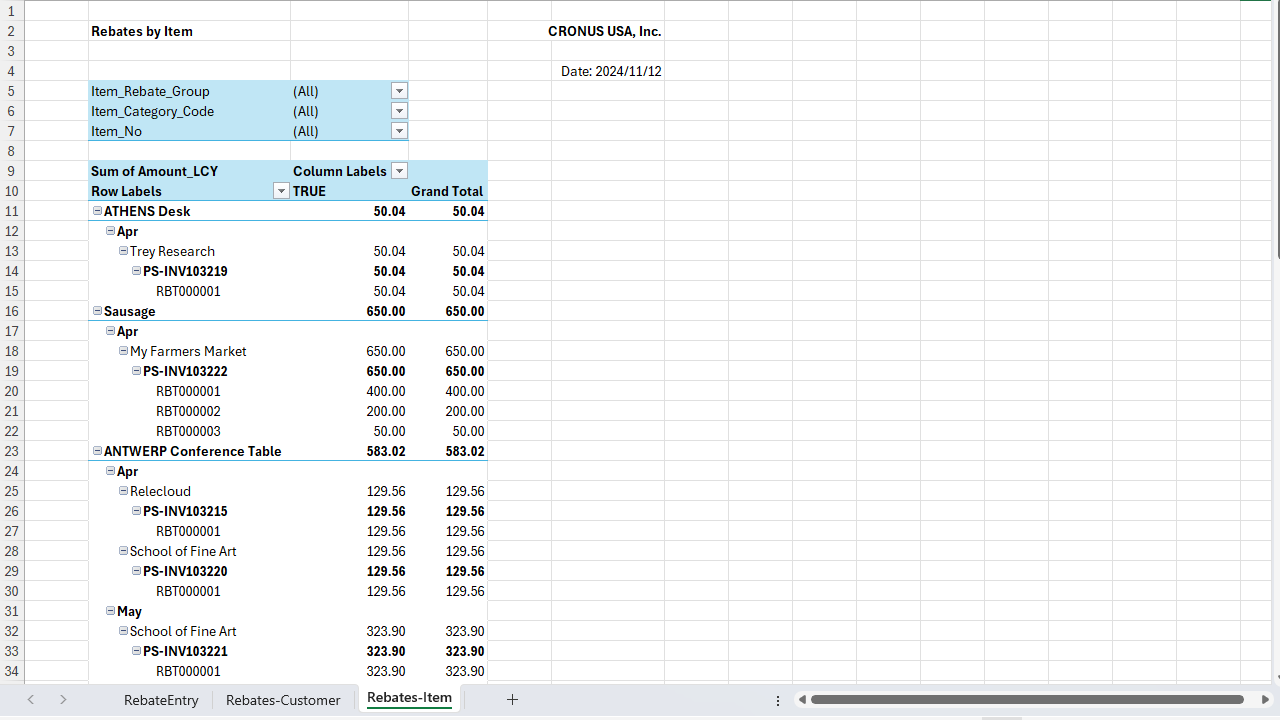Select RBT000002 row label
Viewport: 1280px width, 720px height.
coord(189,411)
